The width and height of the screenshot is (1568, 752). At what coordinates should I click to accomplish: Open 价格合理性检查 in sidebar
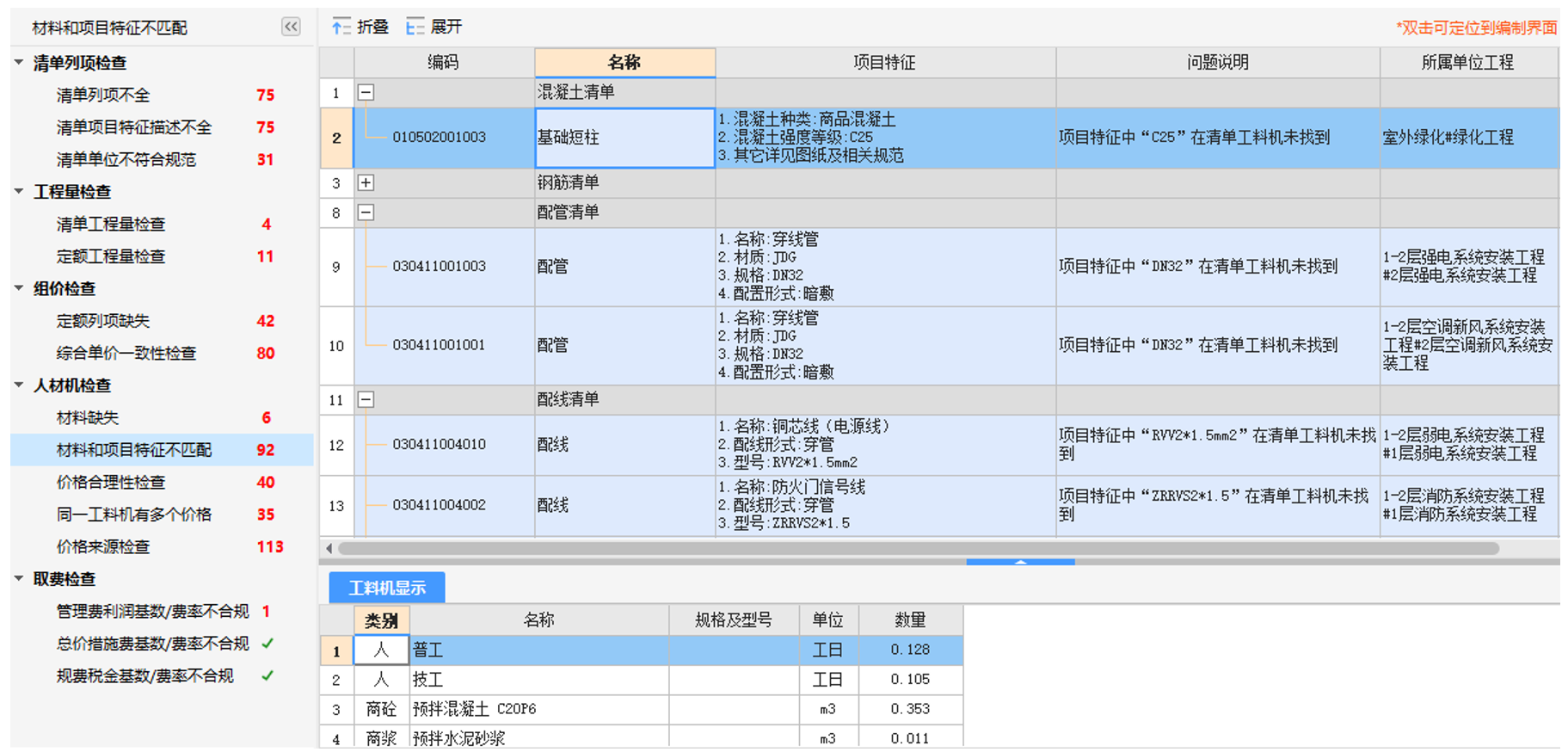[x=110, y=483]
